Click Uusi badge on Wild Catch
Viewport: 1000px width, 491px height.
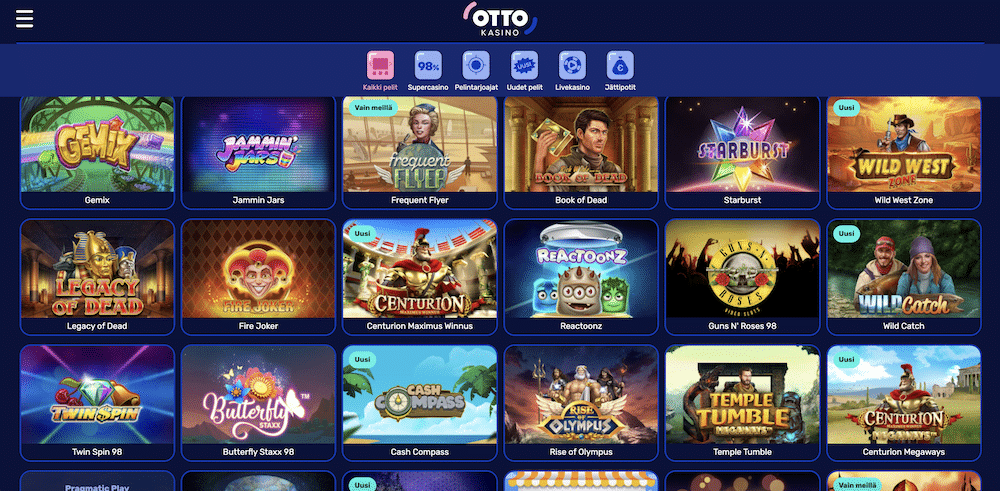[846, 233]
